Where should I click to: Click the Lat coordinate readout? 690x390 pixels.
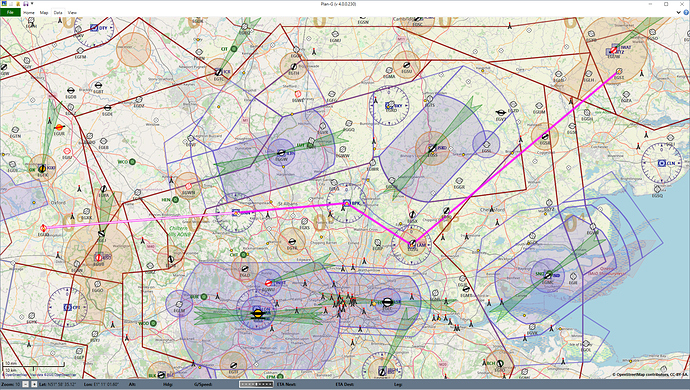59,384
